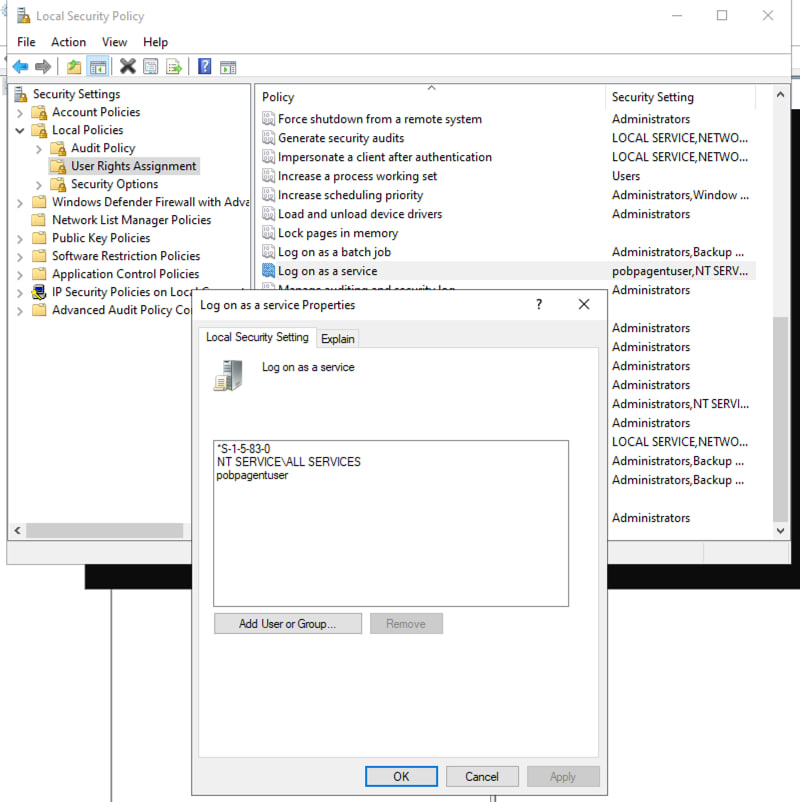This screenshot has height=802, width=800.
Task: Click the Force shutdown policy row icon
Action: 269,119
